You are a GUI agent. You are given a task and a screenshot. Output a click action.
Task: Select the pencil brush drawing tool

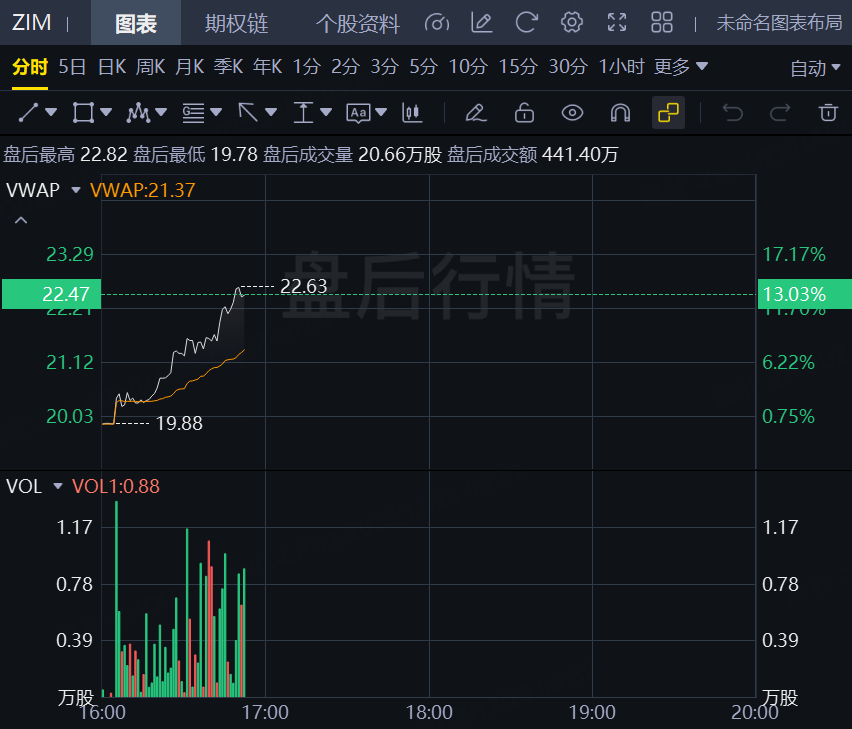[x=476, y=112]
